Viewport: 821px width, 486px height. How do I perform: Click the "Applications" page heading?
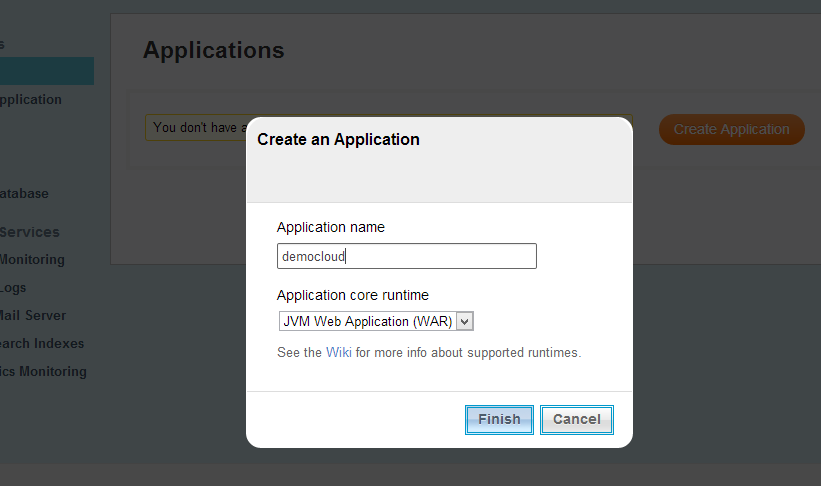[214, 51]
